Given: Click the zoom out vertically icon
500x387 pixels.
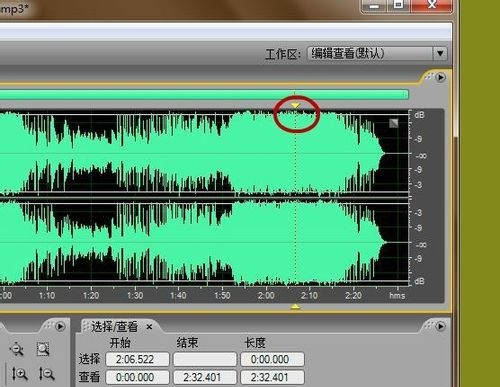Looking at the screenshot, I should pyautogui.click(x=46, y=374).
